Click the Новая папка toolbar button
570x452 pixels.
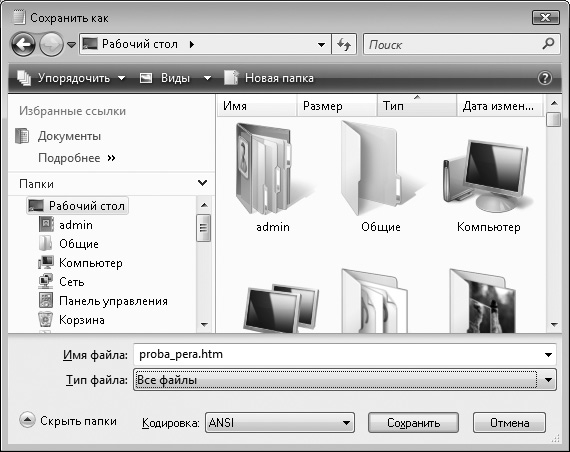269,78
